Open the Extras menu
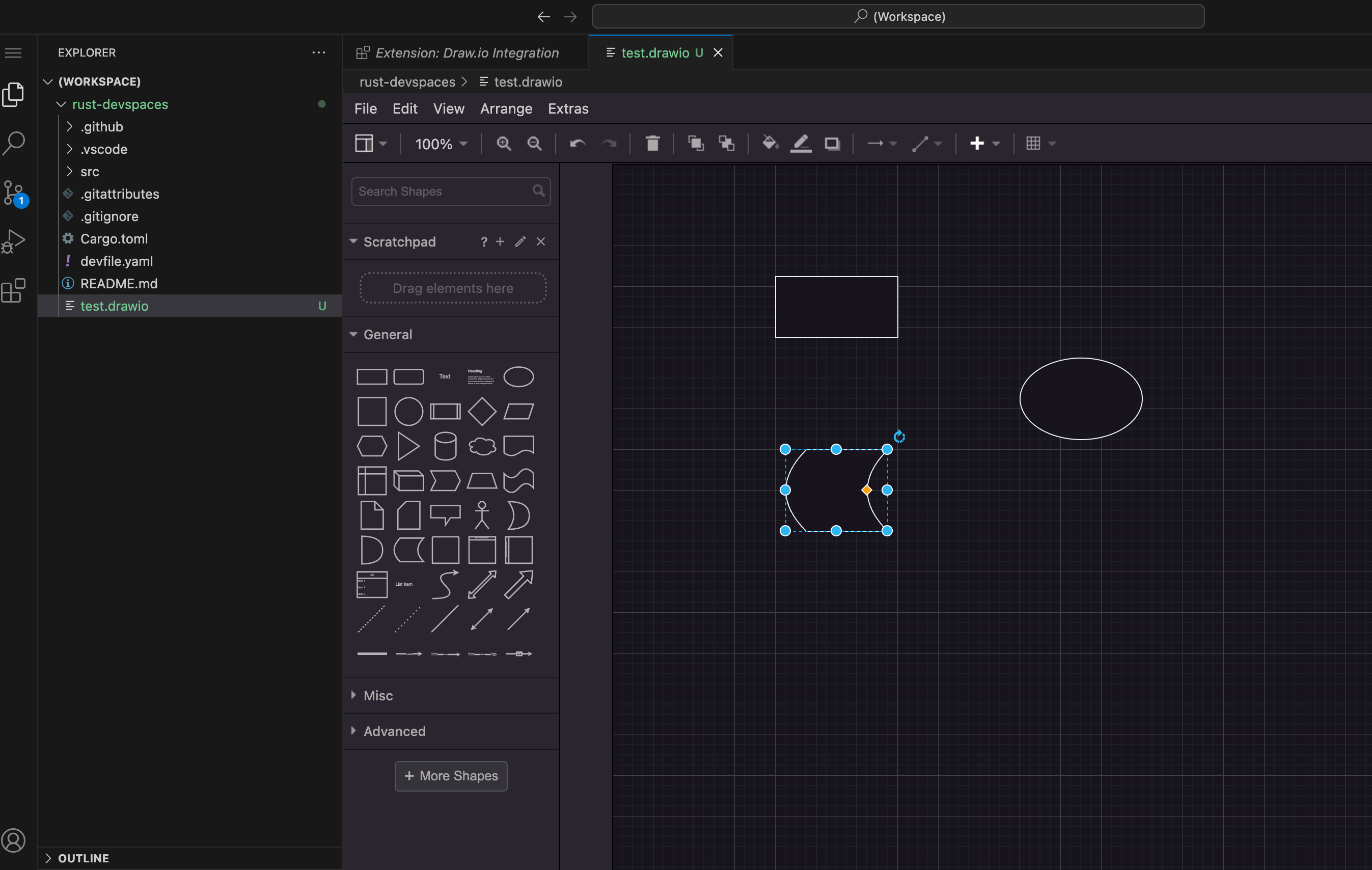Viewport: 1372px width, 870px height. [x=568, y=109]
